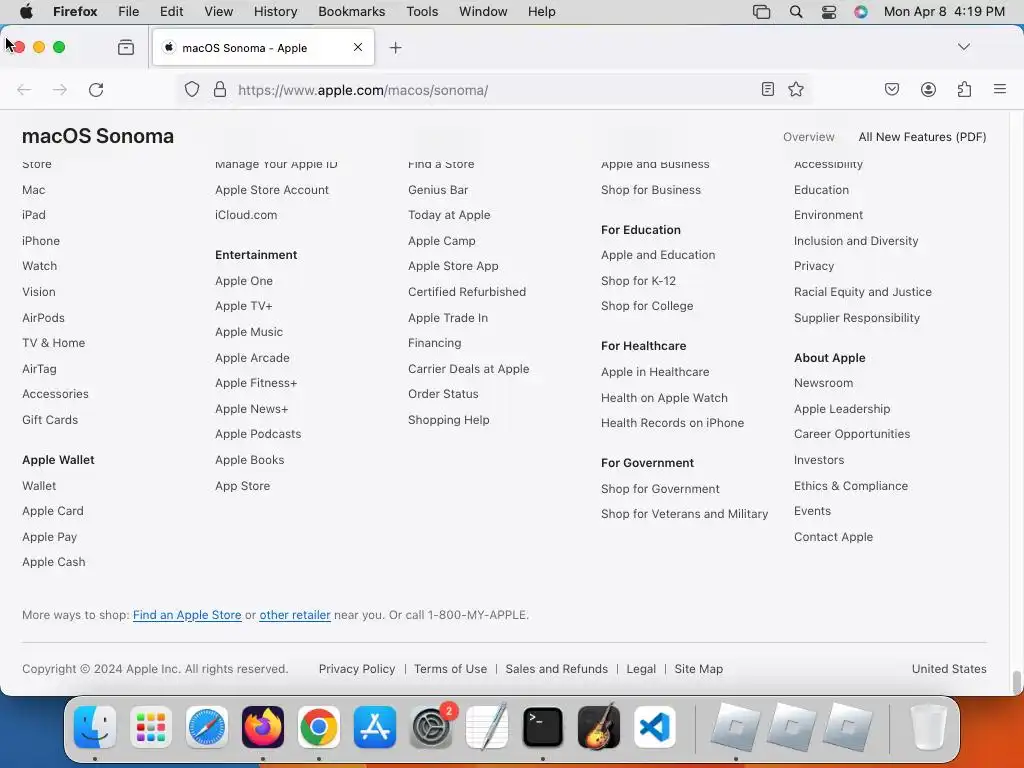Open App Store from the dock
1024x768 pixels.
pyautogui.click(x=375, y=727)
